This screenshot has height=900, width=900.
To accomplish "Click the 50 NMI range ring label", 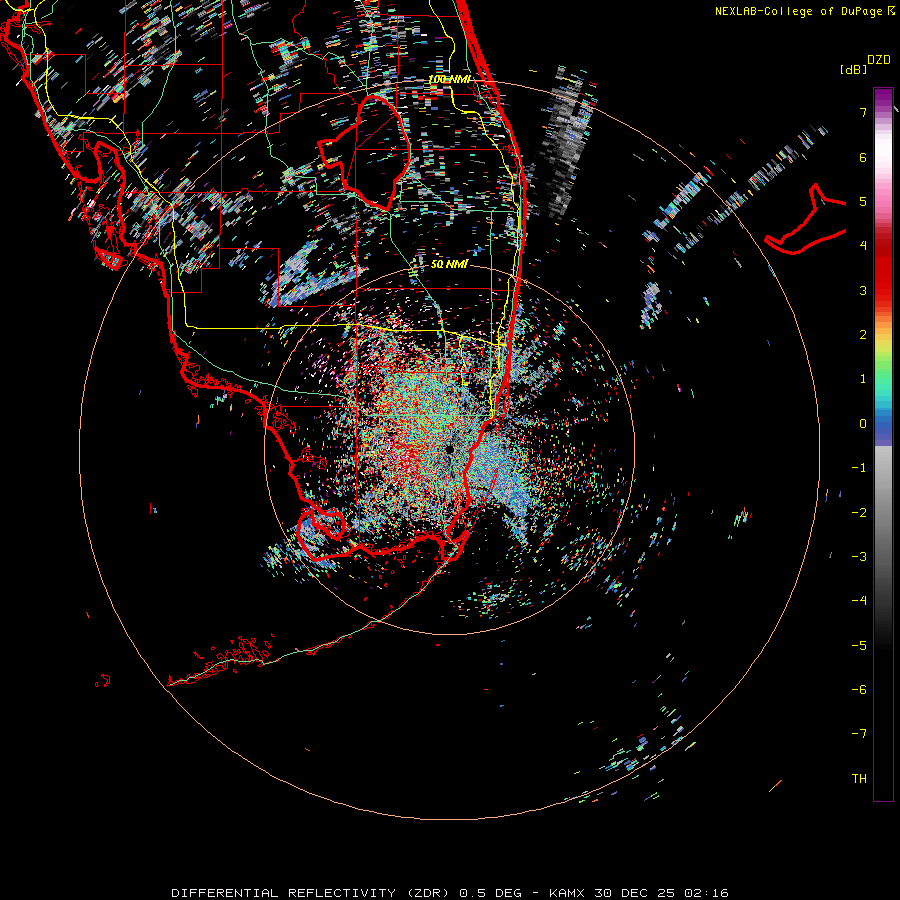I will (449, 264).
